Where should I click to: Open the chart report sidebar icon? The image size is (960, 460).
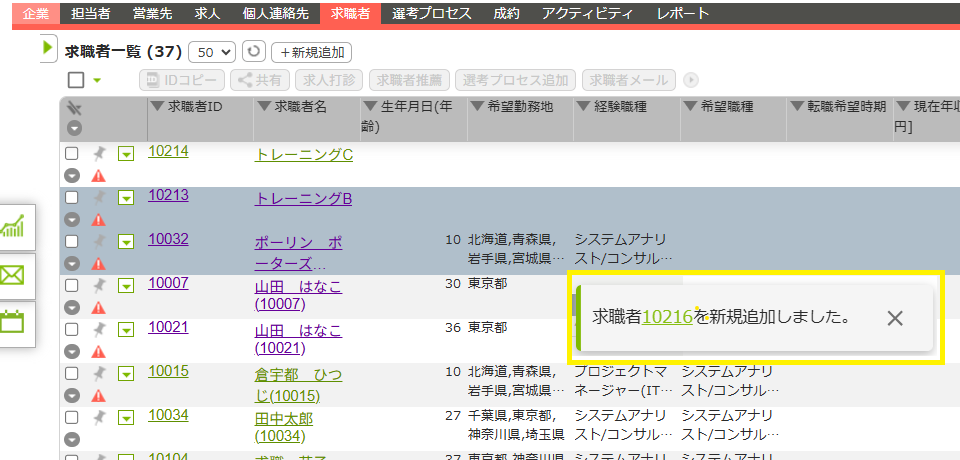14,227
